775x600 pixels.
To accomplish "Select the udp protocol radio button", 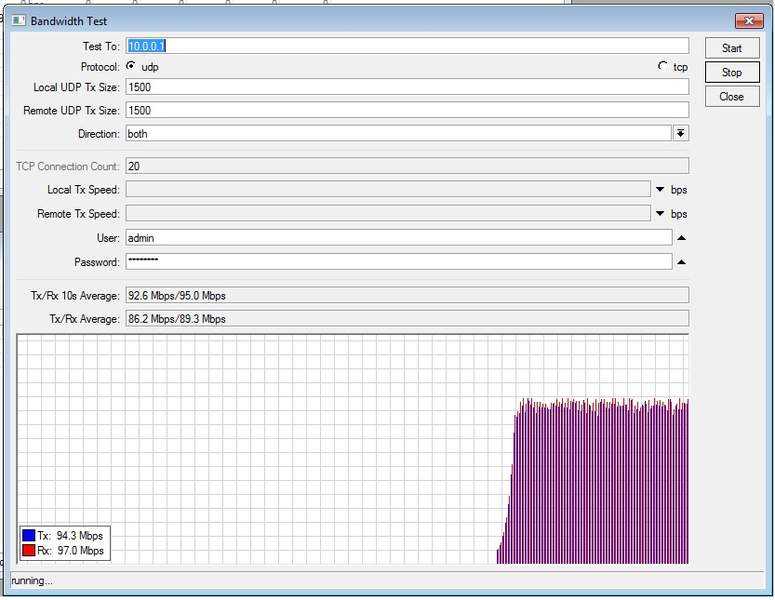I will (x=131, y=66).
